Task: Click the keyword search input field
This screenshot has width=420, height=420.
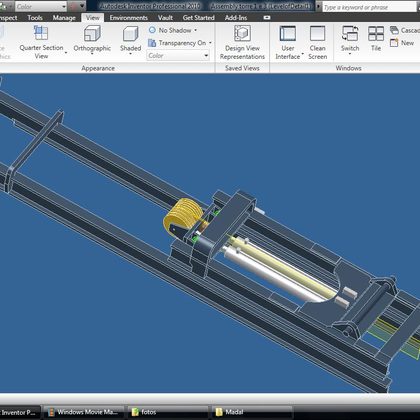Action: (369, 7)
